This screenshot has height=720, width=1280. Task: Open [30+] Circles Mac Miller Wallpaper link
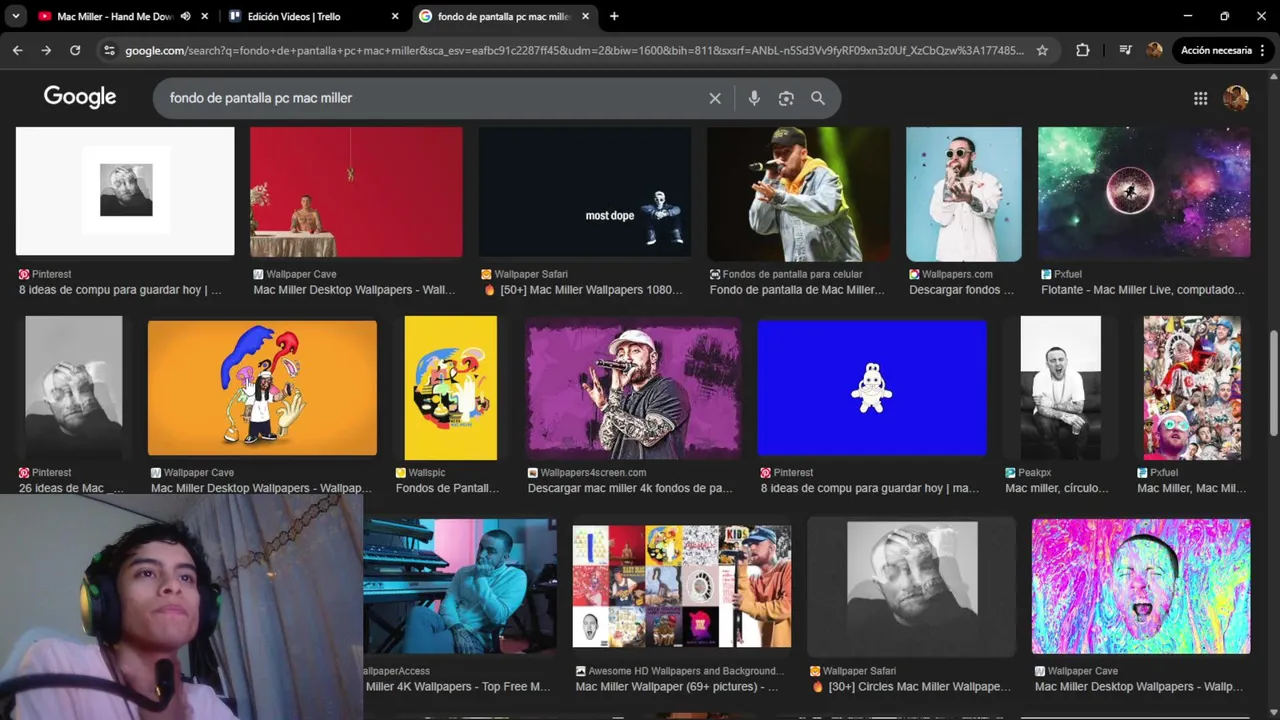click(x=911, y=687)
